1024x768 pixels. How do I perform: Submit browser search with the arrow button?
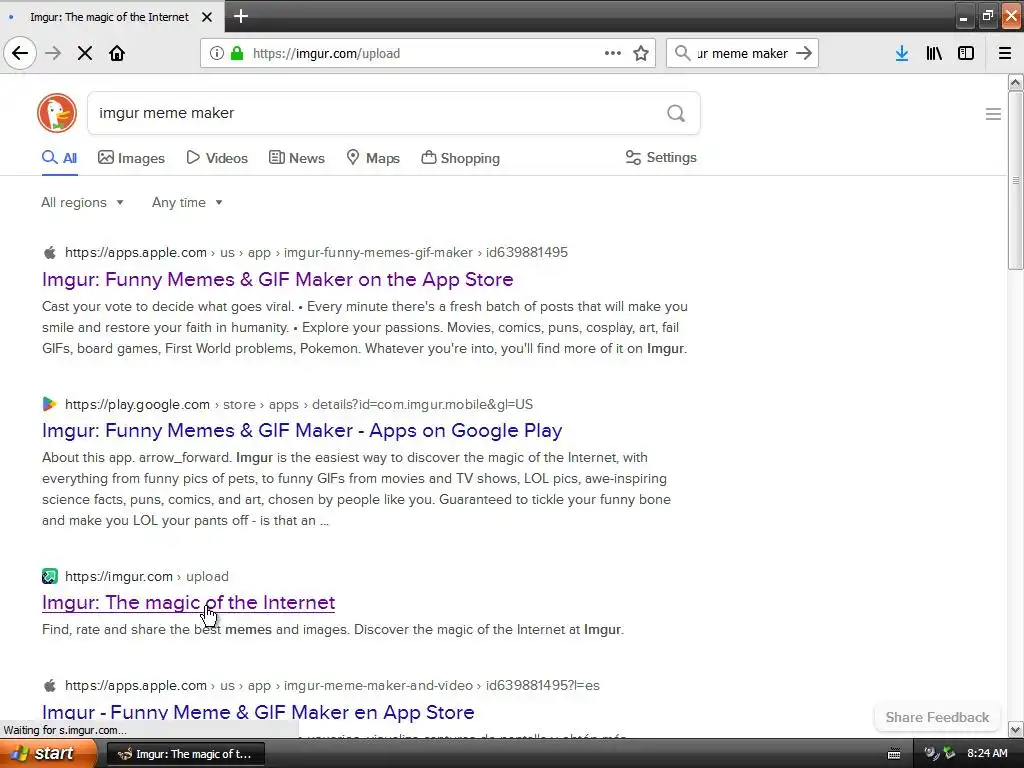(804, 53)
